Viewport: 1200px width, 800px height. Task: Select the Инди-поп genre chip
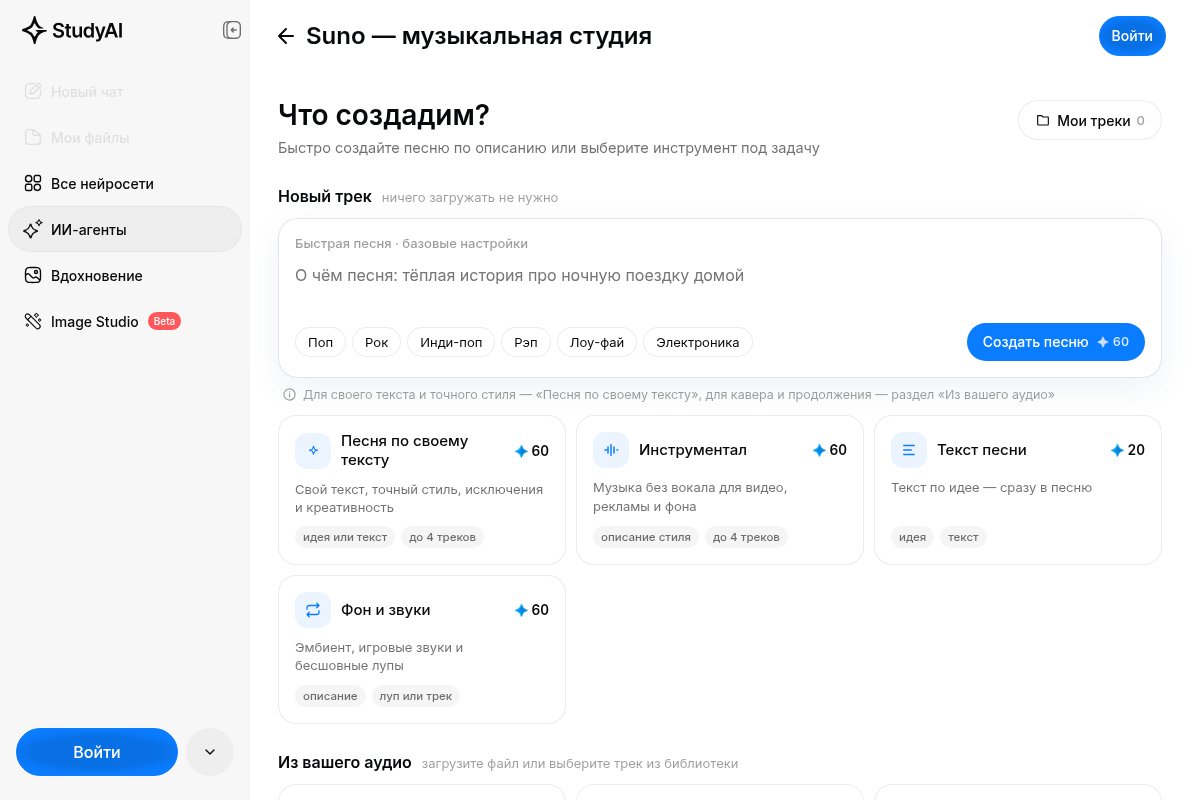451,343
